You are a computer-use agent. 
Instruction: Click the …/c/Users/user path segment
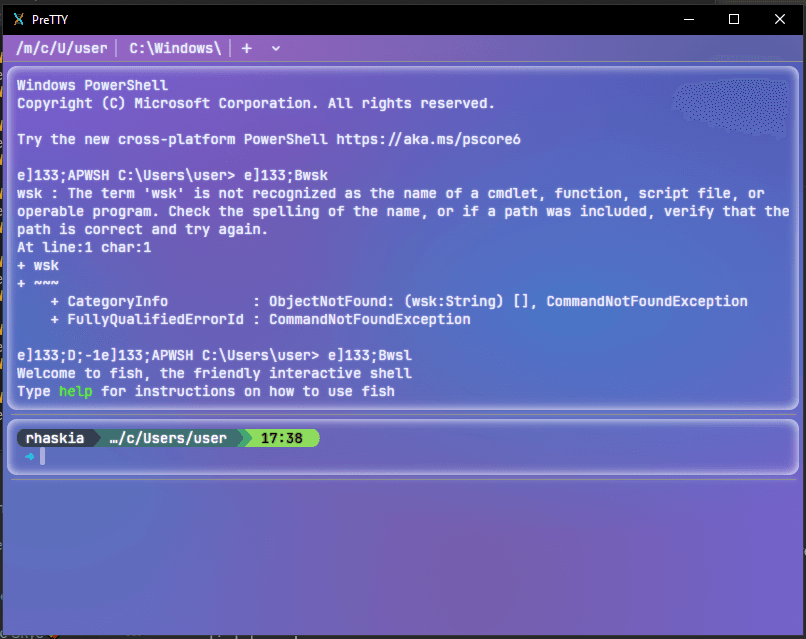[x=168, y=438]
